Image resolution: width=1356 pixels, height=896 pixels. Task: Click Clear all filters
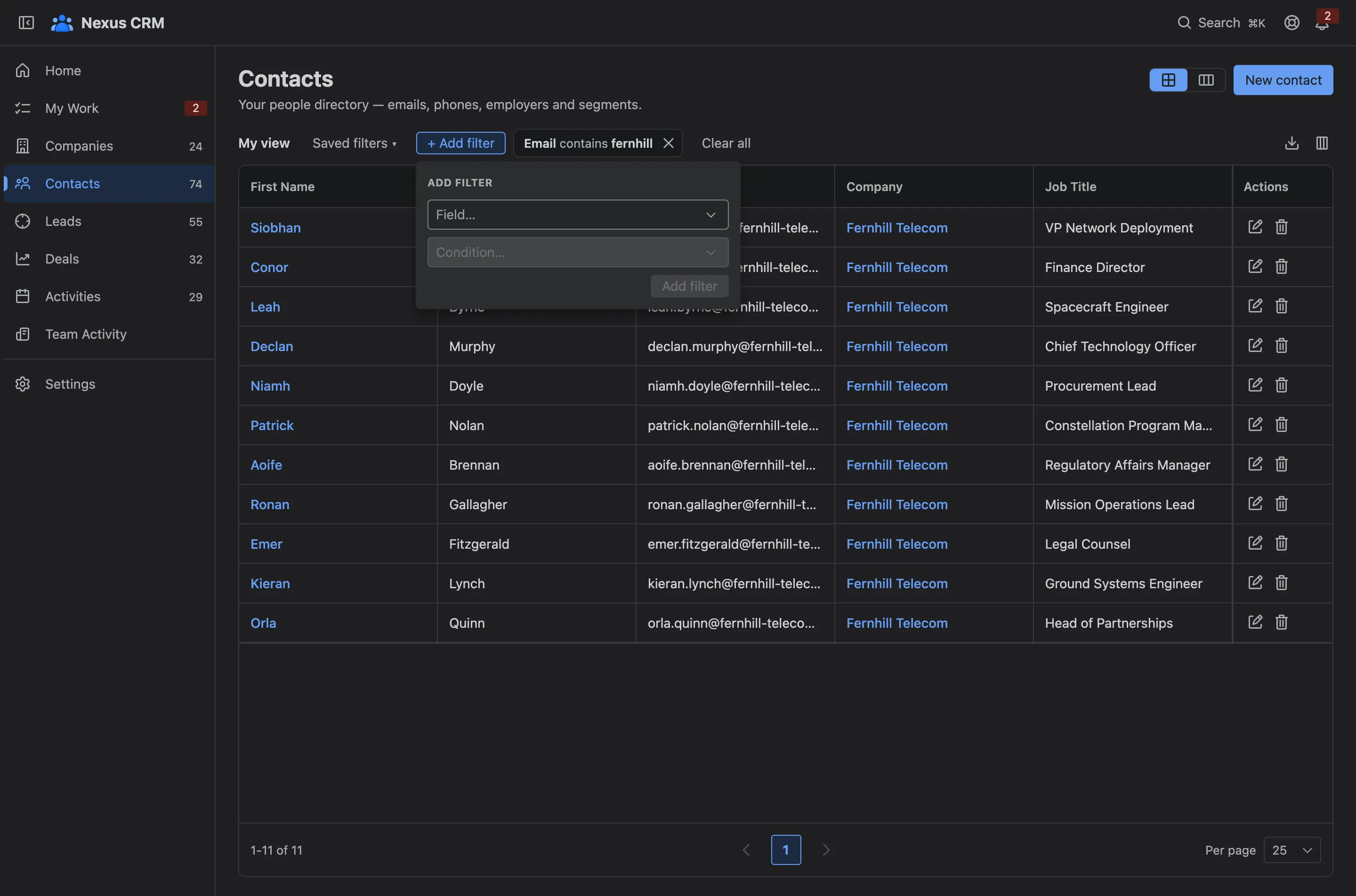click(726, 143)
